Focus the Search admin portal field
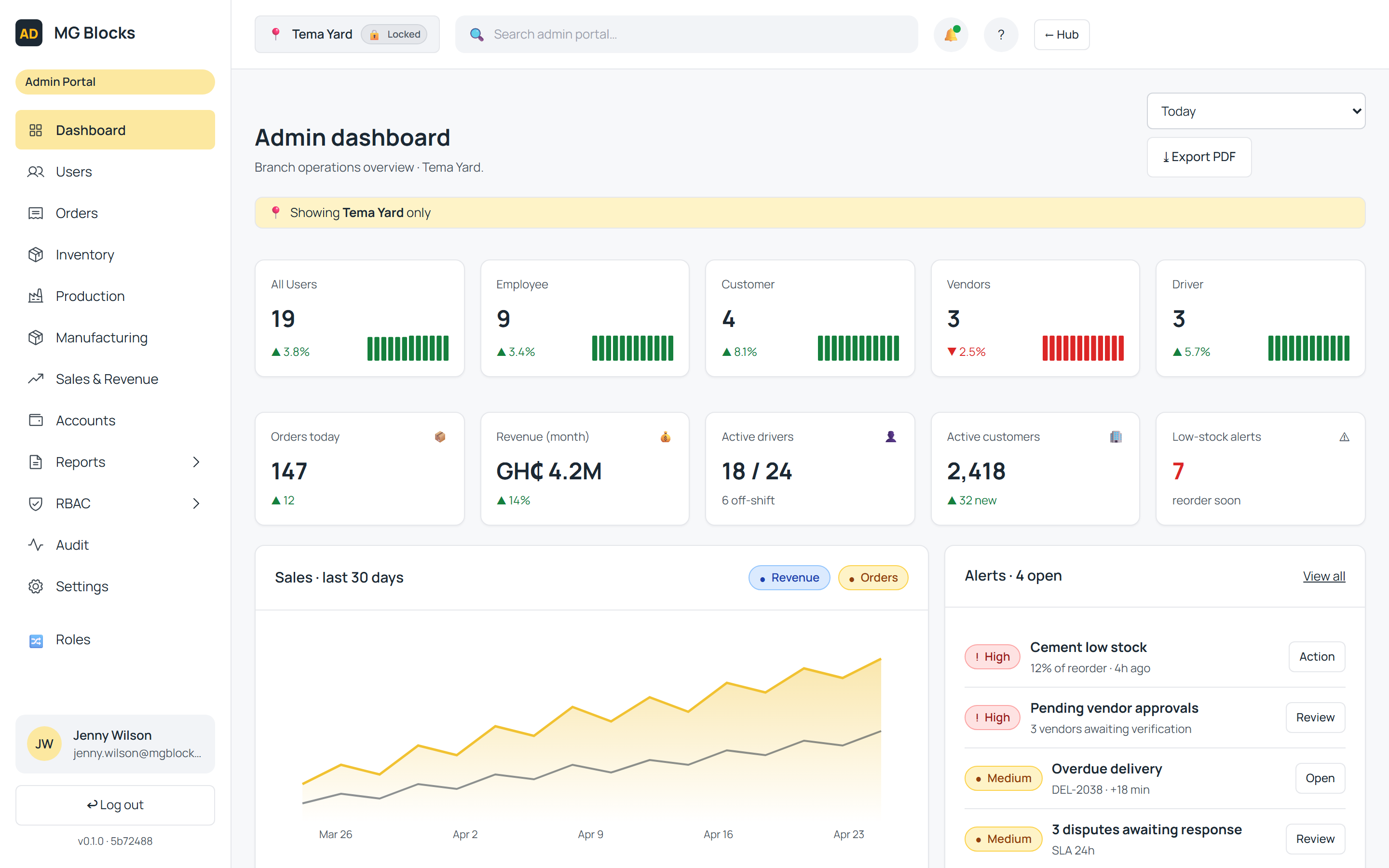 pyautogui.click(x=686, y=34)
